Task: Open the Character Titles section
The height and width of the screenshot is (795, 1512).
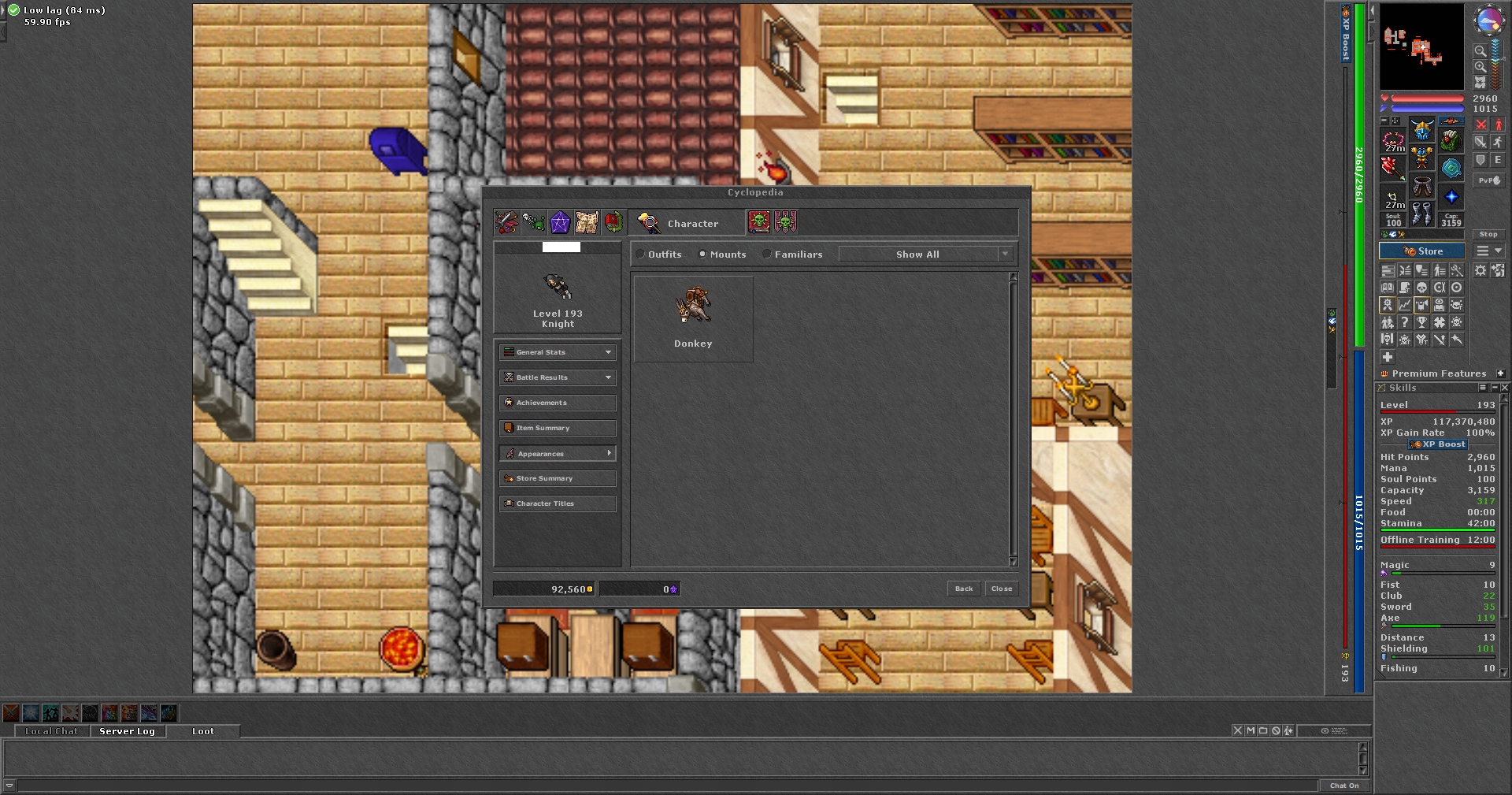Action: pos(558,503)
